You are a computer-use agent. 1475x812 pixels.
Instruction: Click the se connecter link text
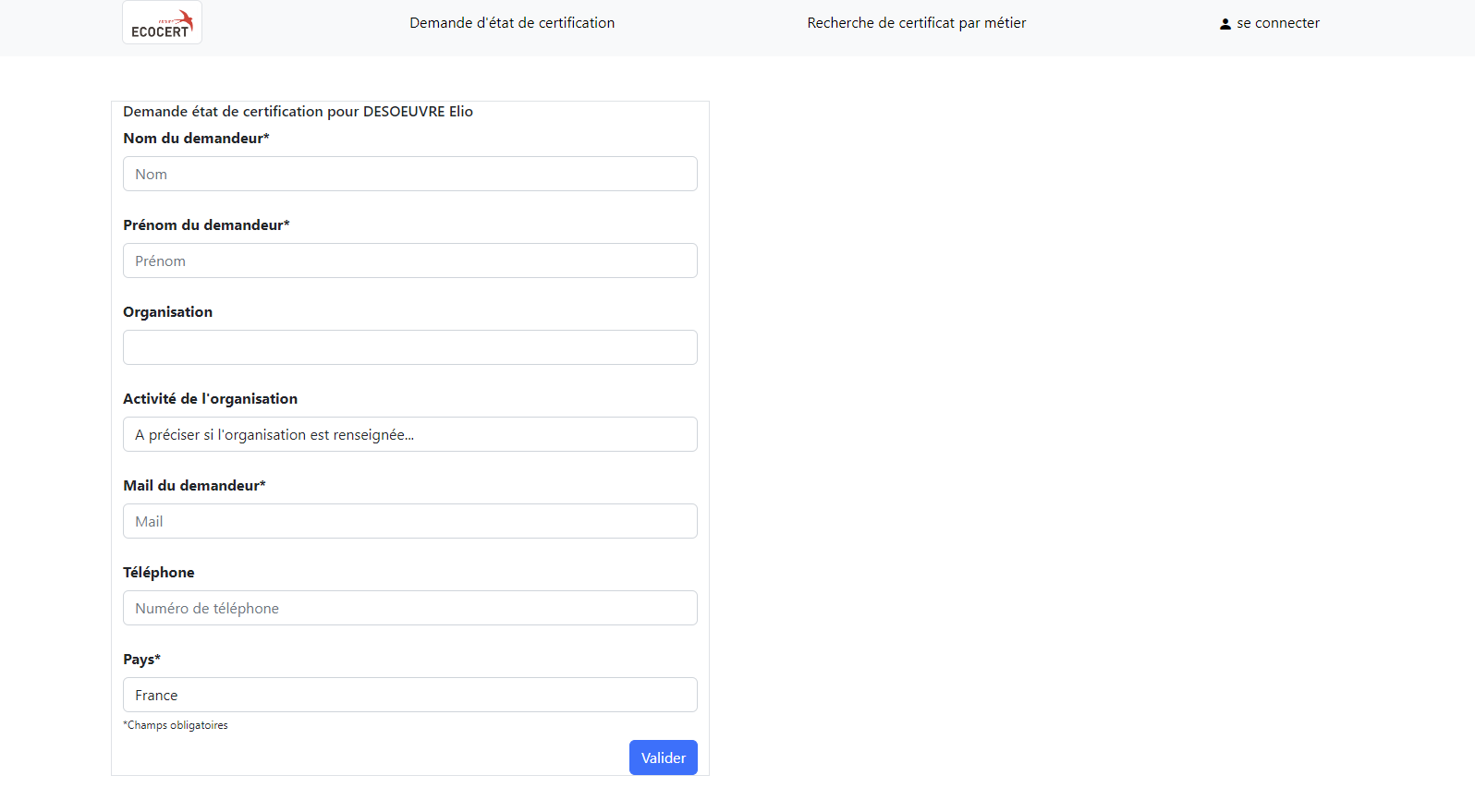pos(1278,23)
